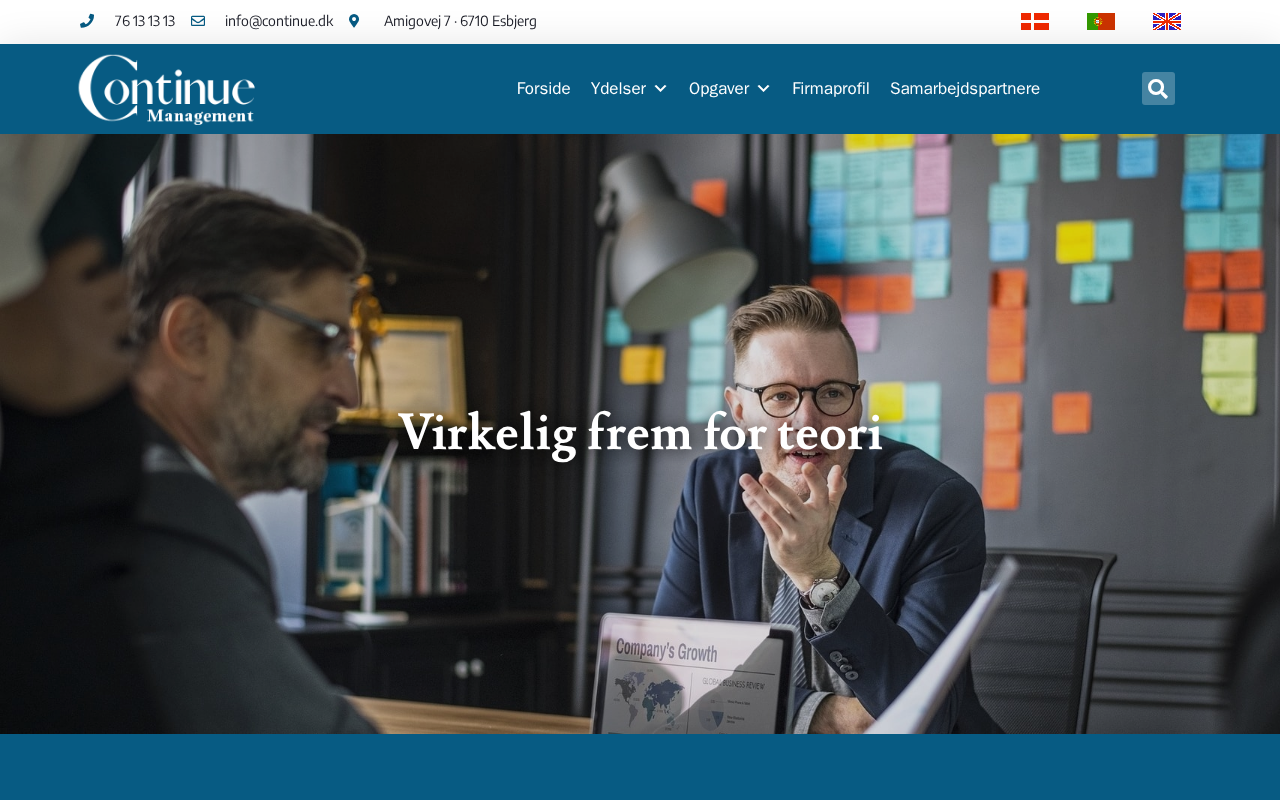Switch language via the Portuguese flag

[1101, 21]
